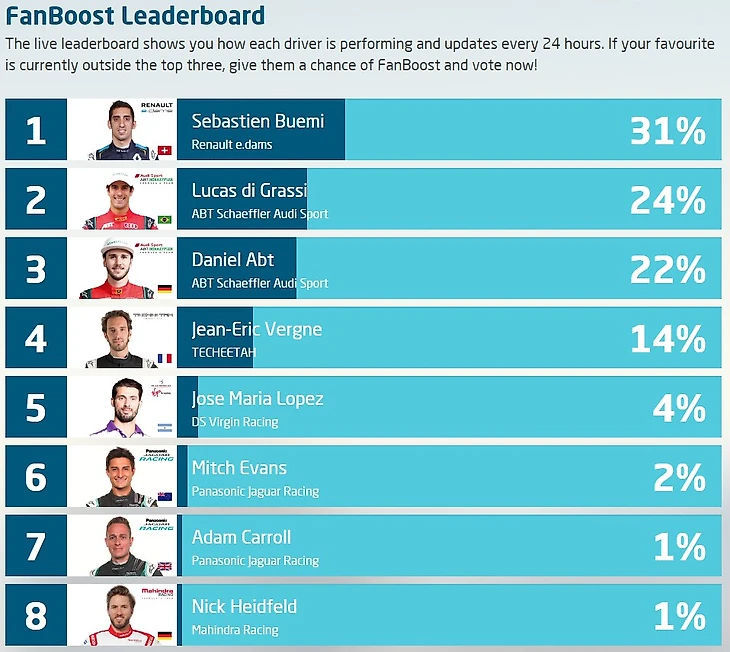The width and height of the screenshot is (730, 652).
Task: Click Lucas di Grassi's driver portrait
Action: coord(122,199)
